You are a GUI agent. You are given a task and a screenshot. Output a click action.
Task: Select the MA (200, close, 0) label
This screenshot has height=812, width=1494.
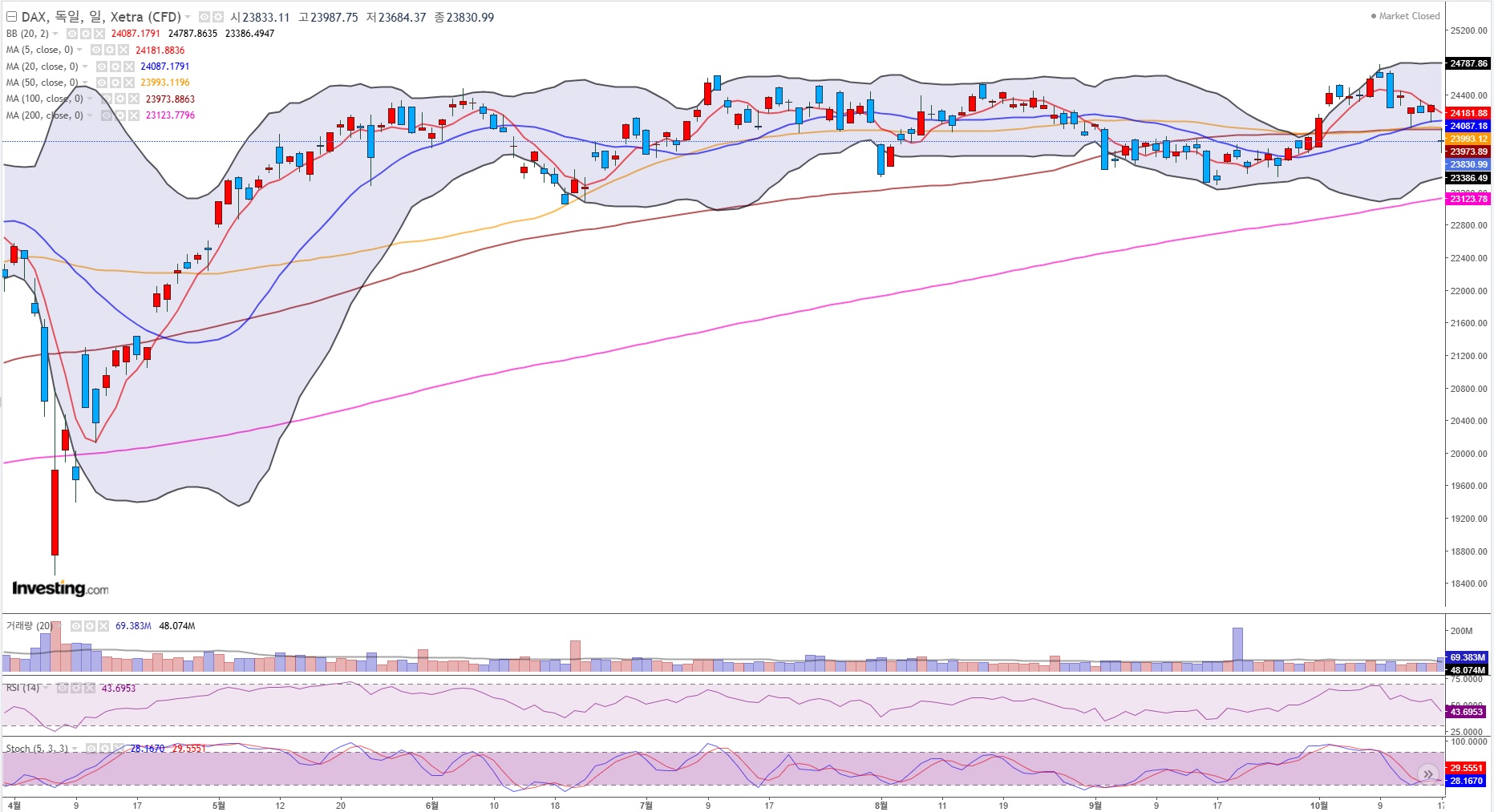44,115
